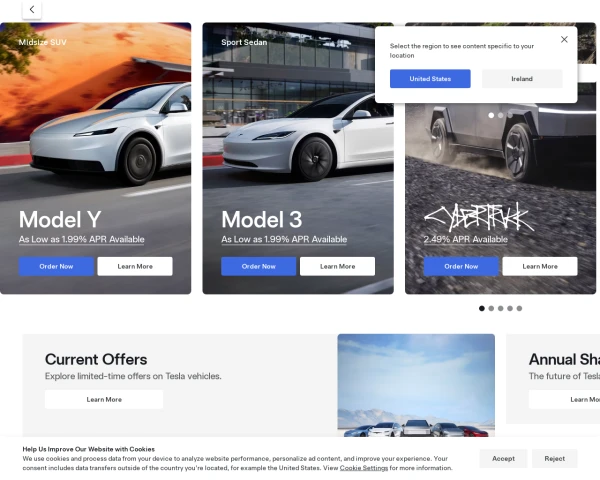Order the Model 3 now

[x=259, y=266]
